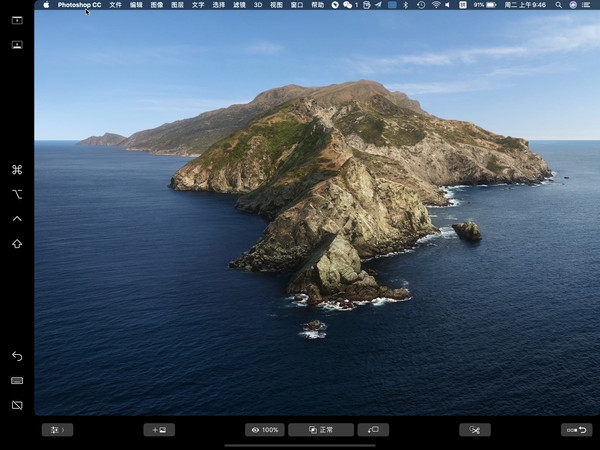
Task: Disconnect the Sidecar display from the sidebar
Action: click(x=17, y=405)
